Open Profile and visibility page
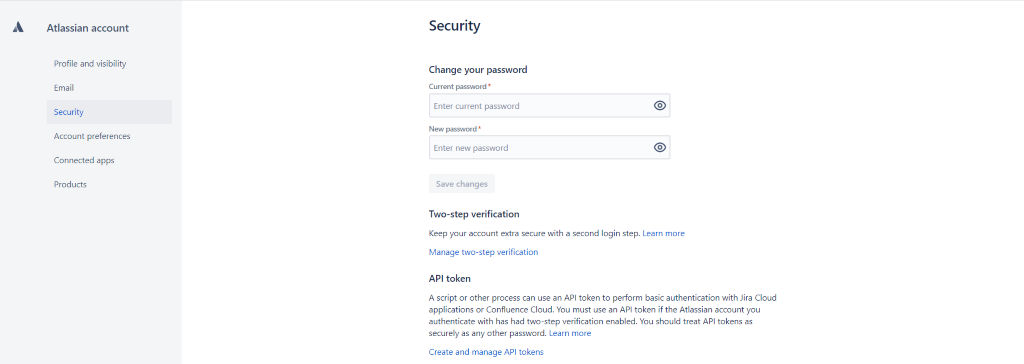Screen dimensions: 1024x364 coord(90,63)
